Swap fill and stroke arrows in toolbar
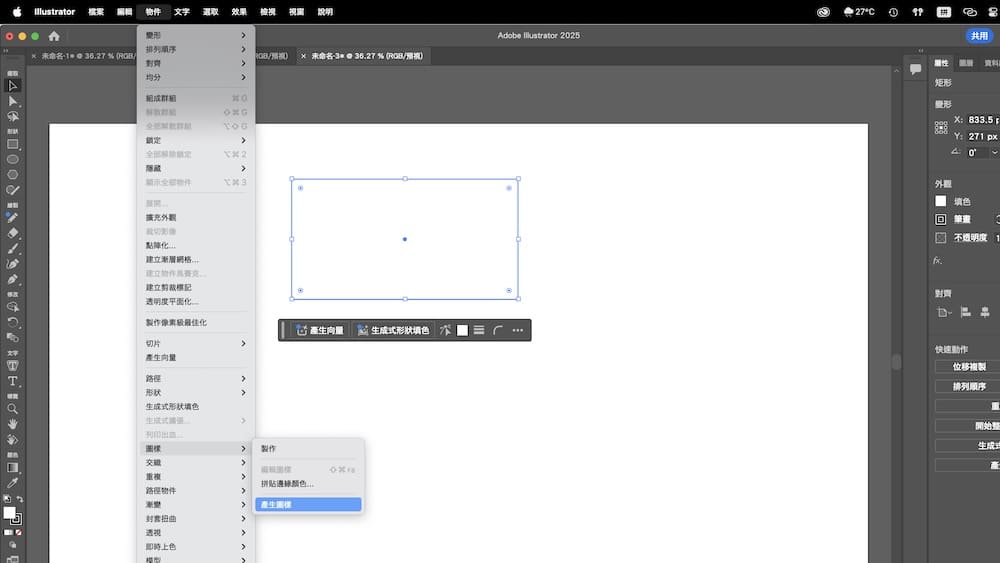The image size is (1000, 563). pos(20,499)
